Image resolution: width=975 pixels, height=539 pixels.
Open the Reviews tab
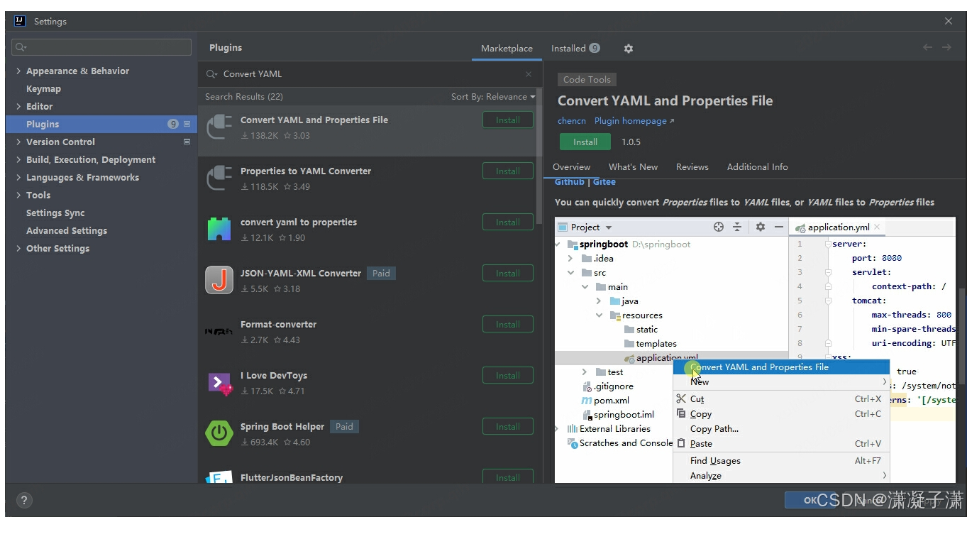[692, 167]
